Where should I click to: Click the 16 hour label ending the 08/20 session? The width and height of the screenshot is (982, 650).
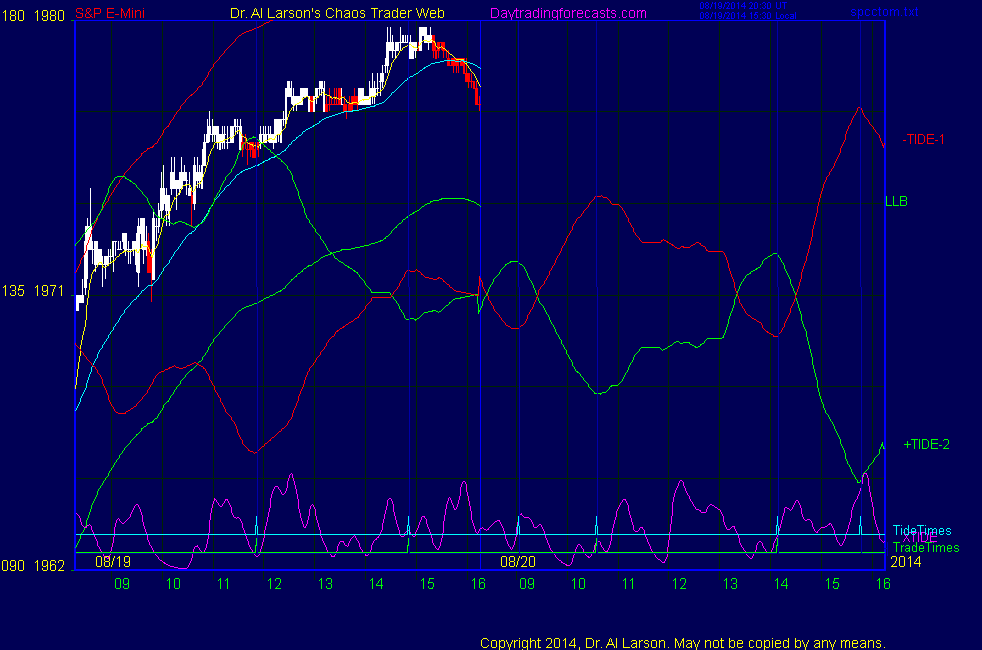[883, 584]
